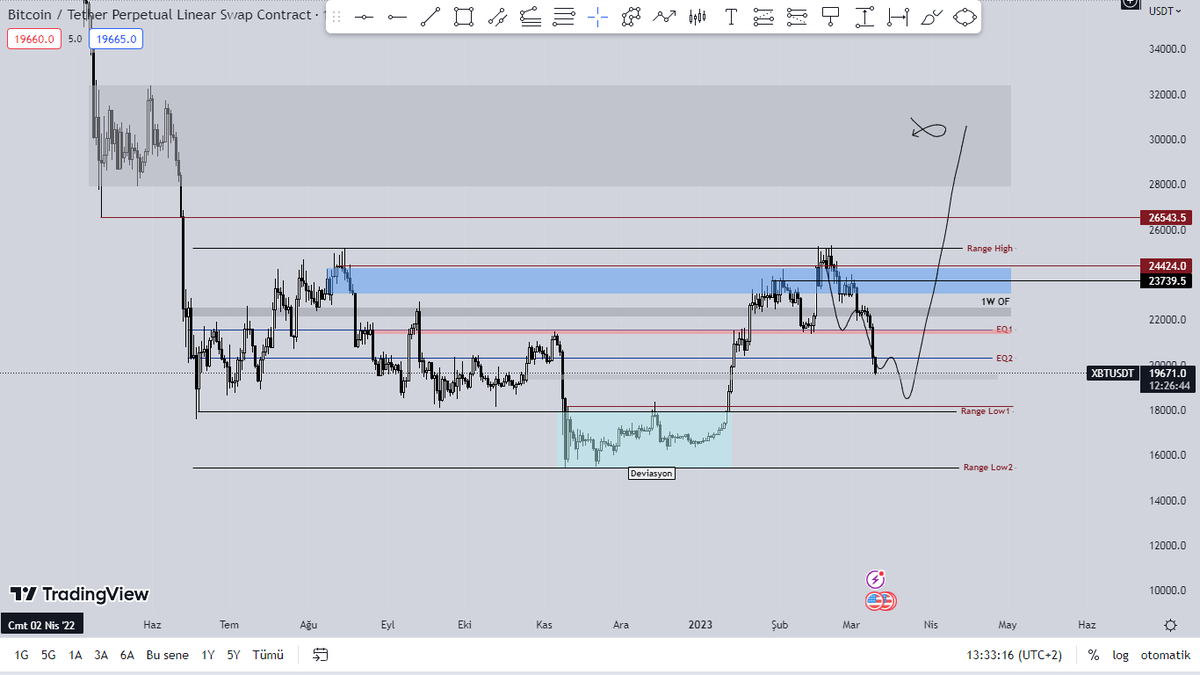This screenshot has height=675, width=1200.
Task: Select the candlestick bars pattern tool
Action: pyautogui.click(x=698, y=17)
